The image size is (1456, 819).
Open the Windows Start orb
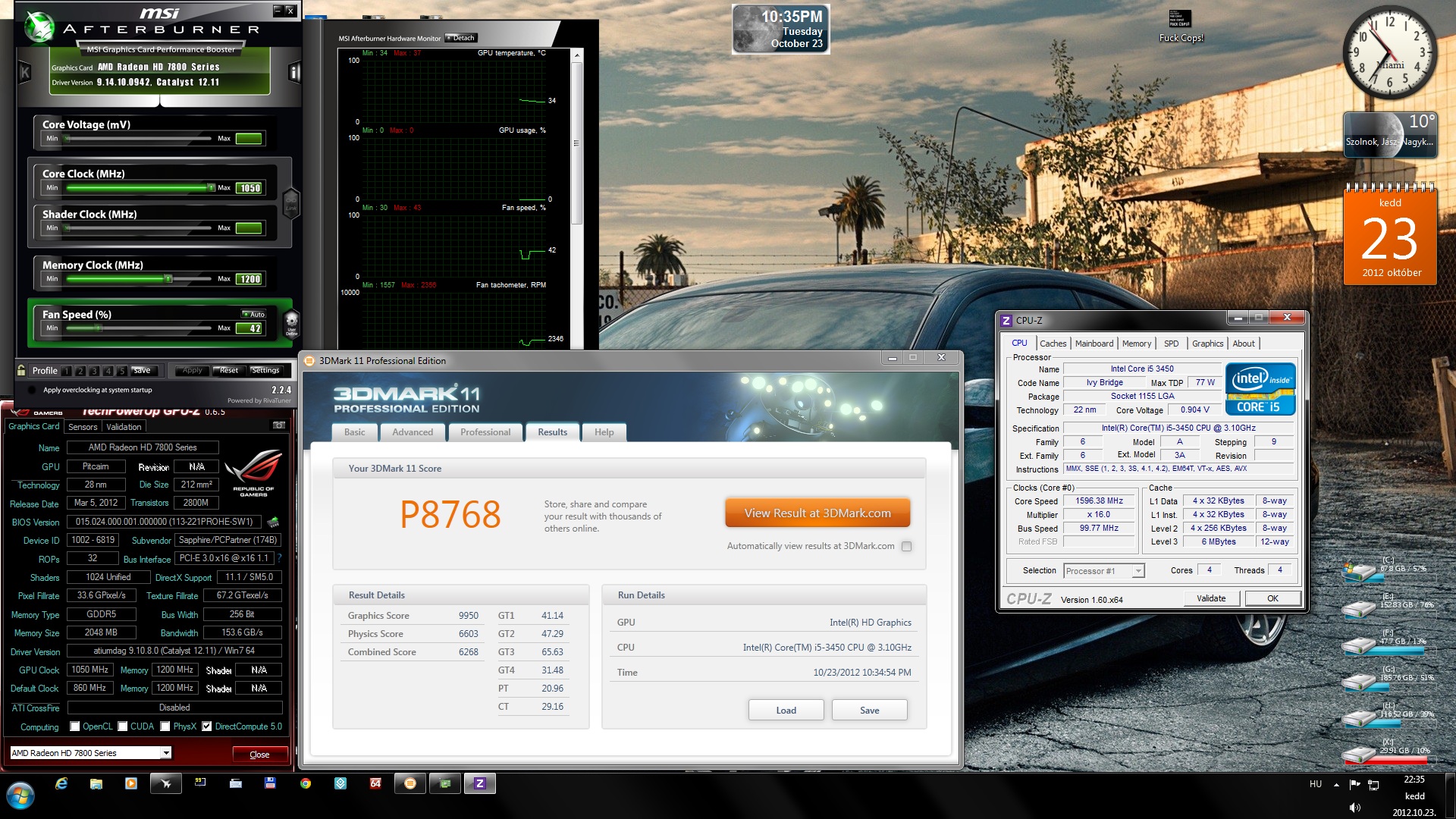(20, 796)
